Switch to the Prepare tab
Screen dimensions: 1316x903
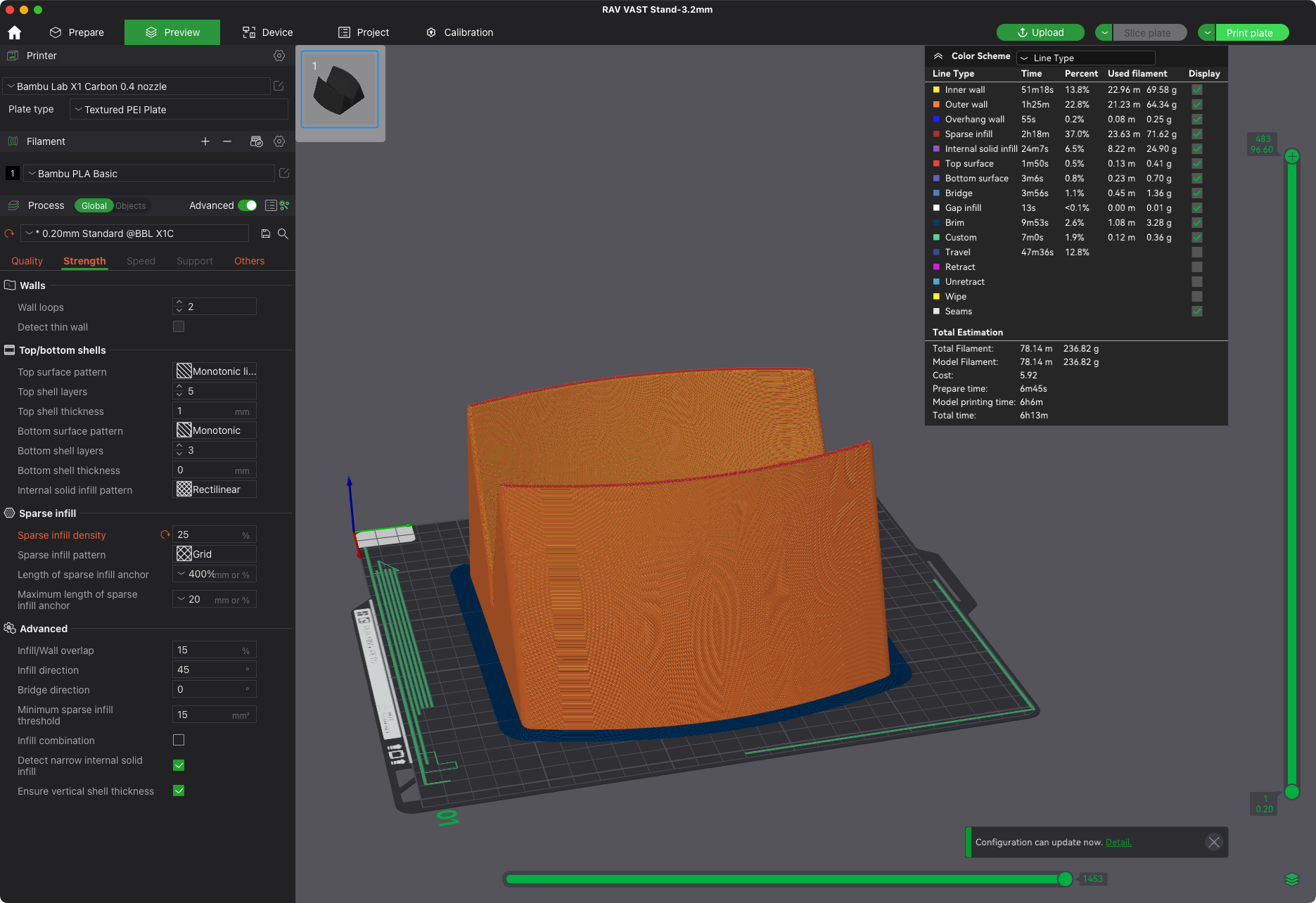77,32
